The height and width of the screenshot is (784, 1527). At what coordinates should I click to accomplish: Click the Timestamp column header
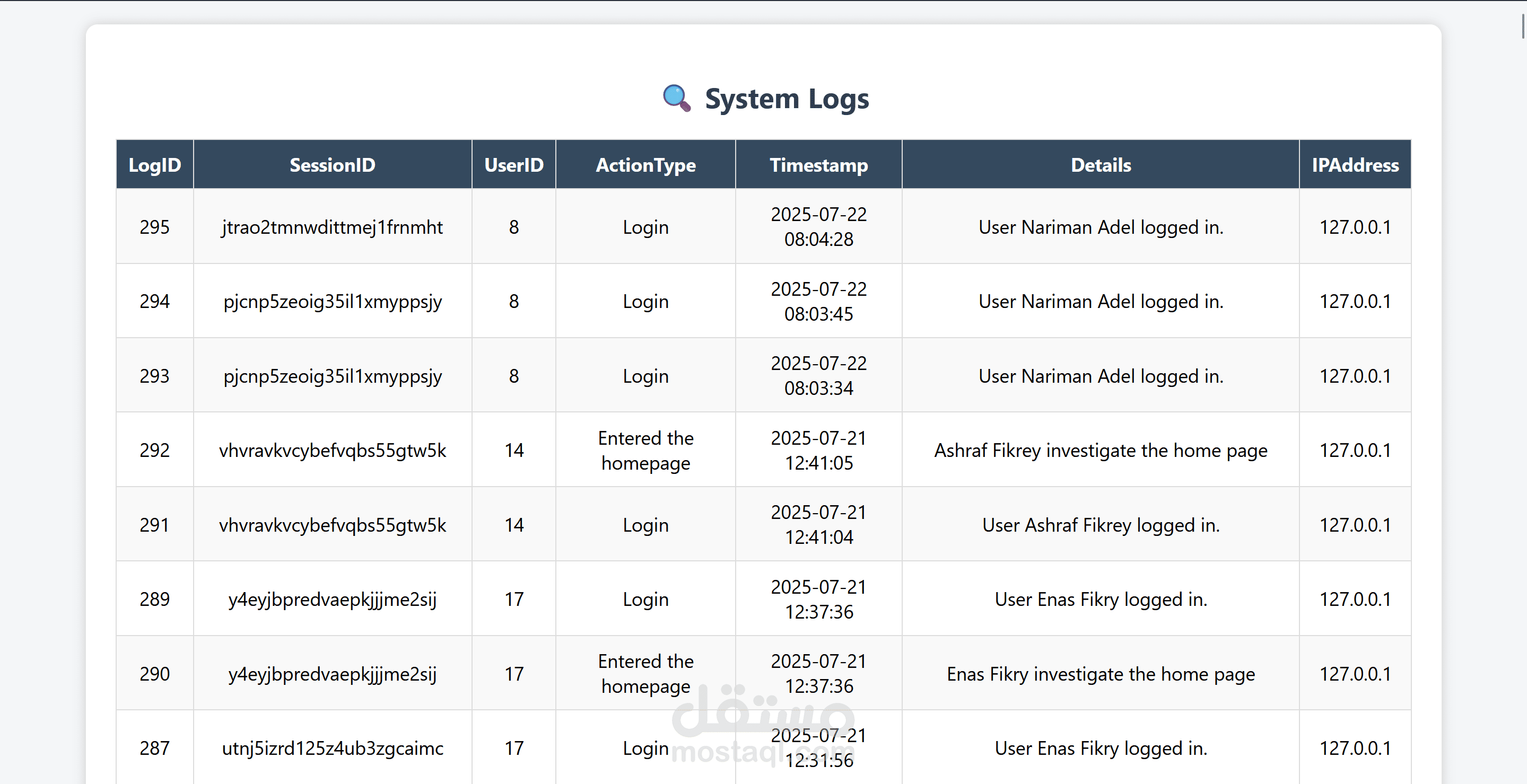point(818,165)
